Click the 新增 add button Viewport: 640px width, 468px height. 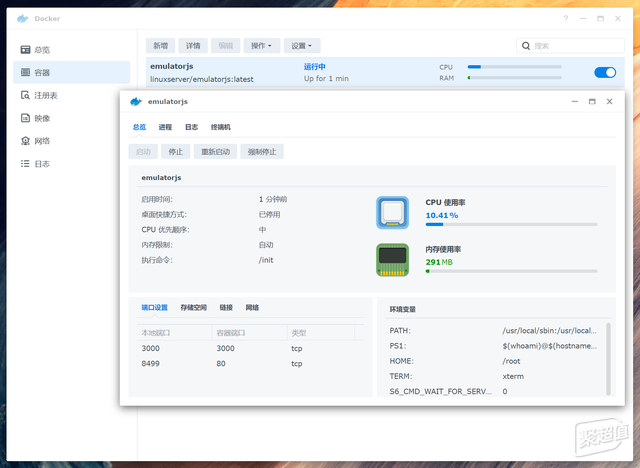(x=160, y=46)
